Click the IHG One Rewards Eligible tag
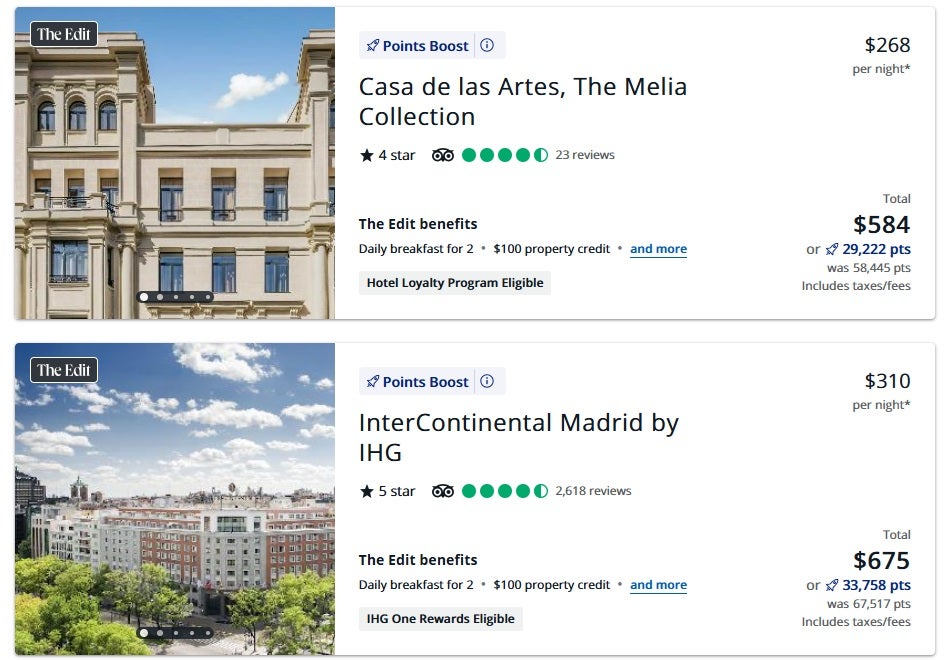This screenshot has height=660, width=946. 441,619
